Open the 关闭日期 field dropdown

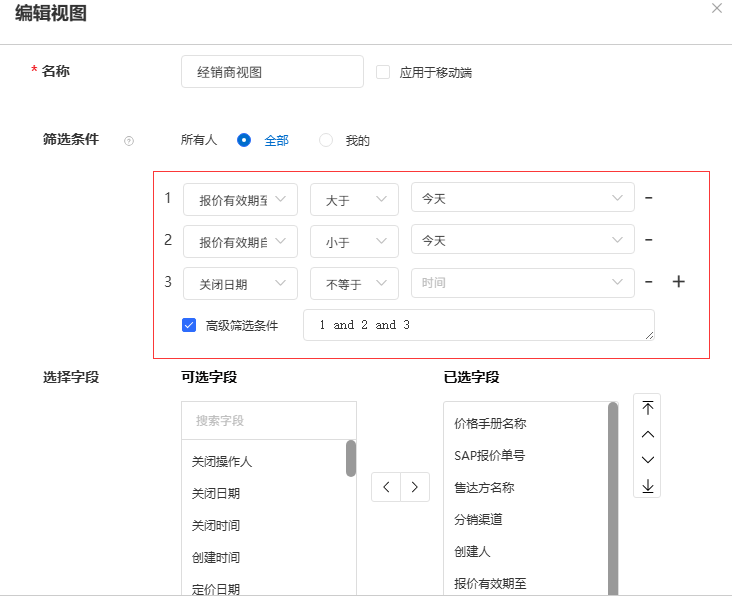tap(240, 283)
